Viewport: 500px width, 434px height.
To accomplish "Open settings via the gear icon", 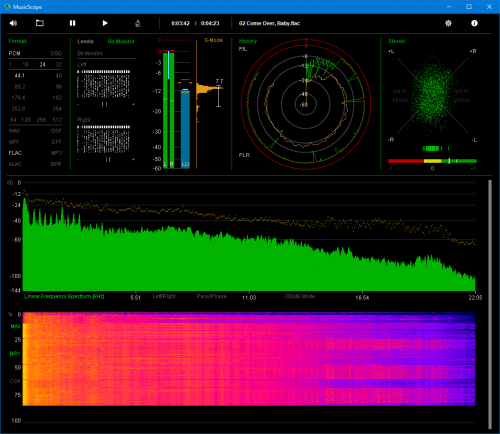I will [448, 23].
